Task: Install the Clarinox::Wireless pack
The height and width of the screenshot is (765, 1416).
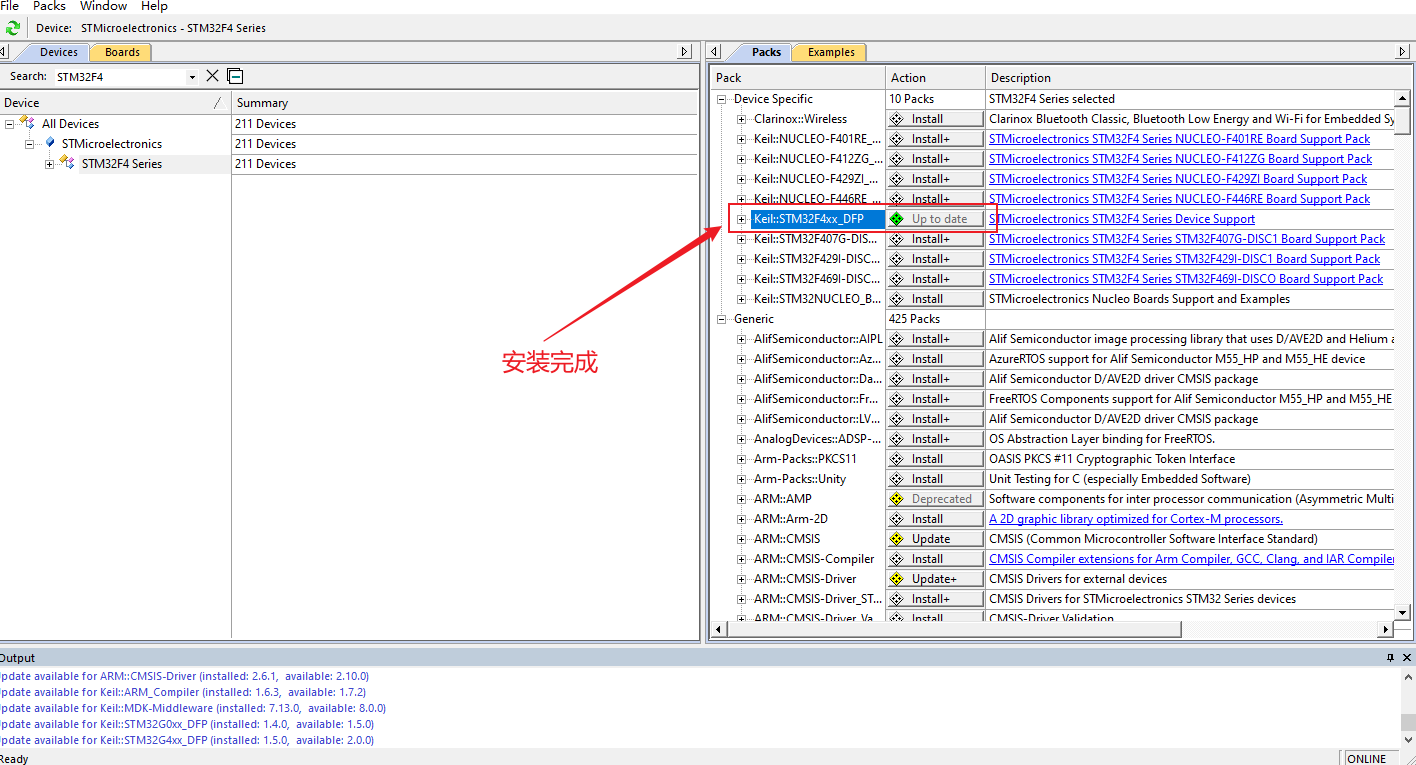Action: click(935, 119)
